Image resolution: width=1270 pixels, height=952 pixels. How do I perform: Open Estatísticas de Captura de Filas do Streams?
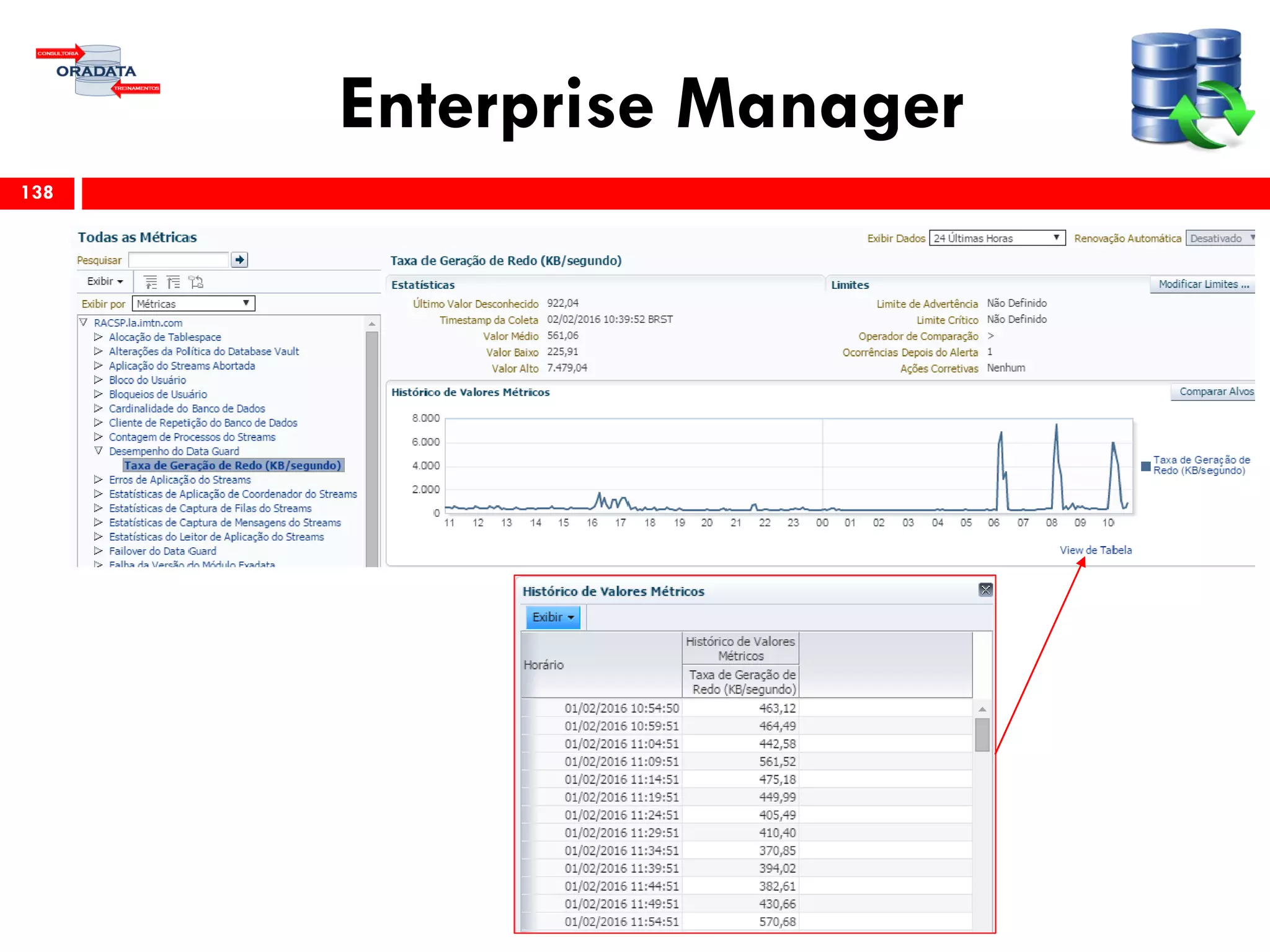[210, 508]
